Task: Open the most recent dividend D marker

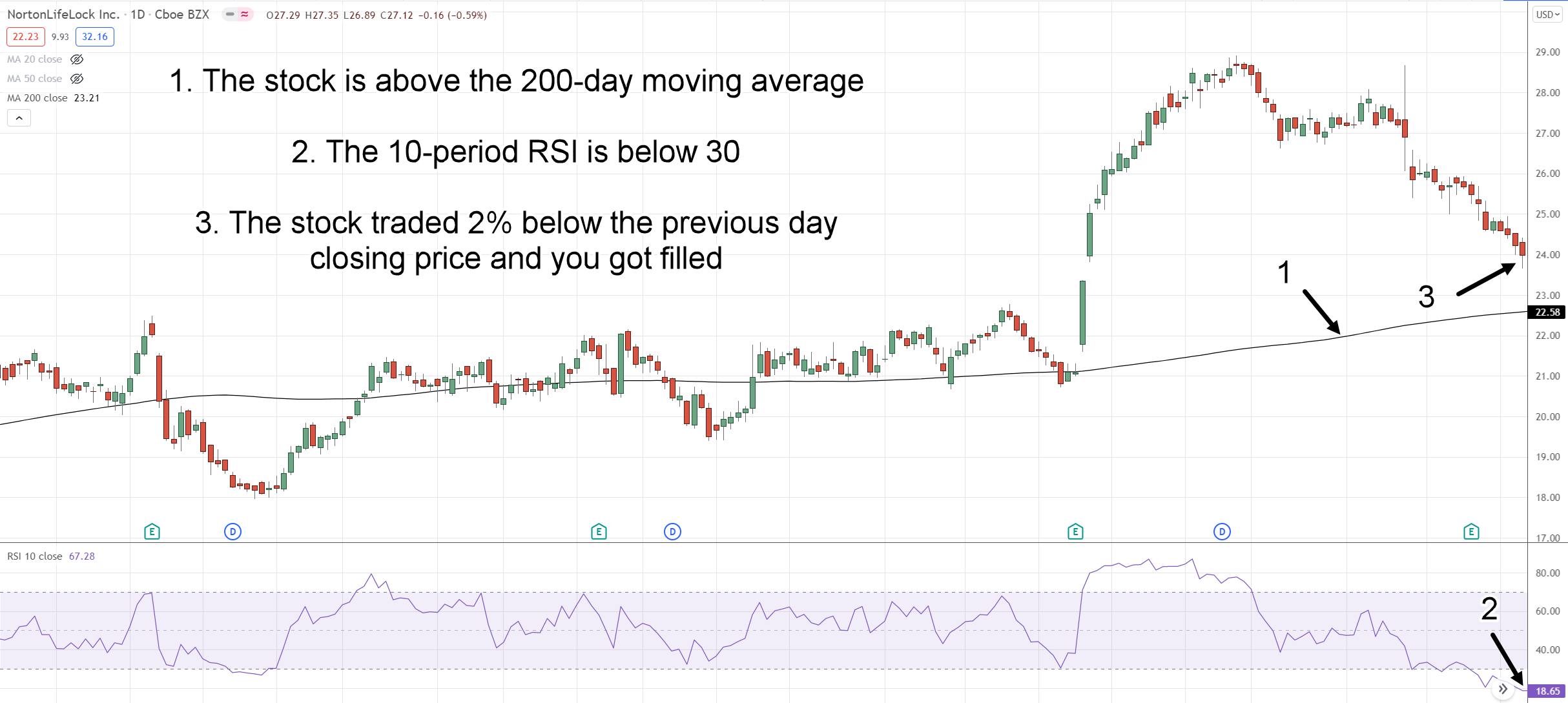Action: tap(1222, 532)
